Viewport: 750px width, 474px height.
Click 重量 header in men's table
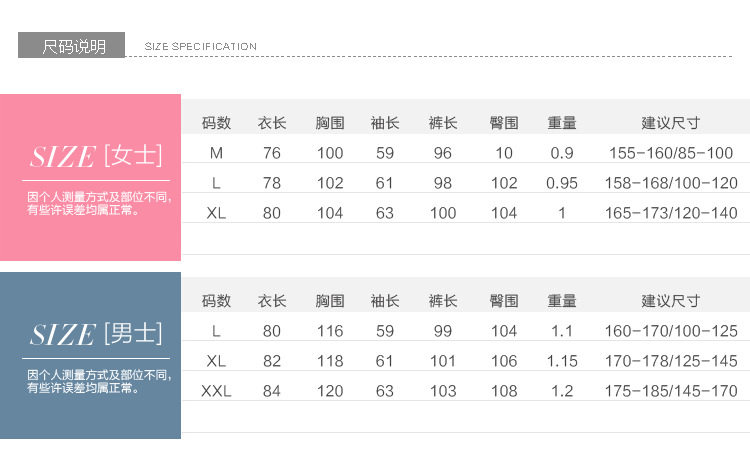point(562,301)
